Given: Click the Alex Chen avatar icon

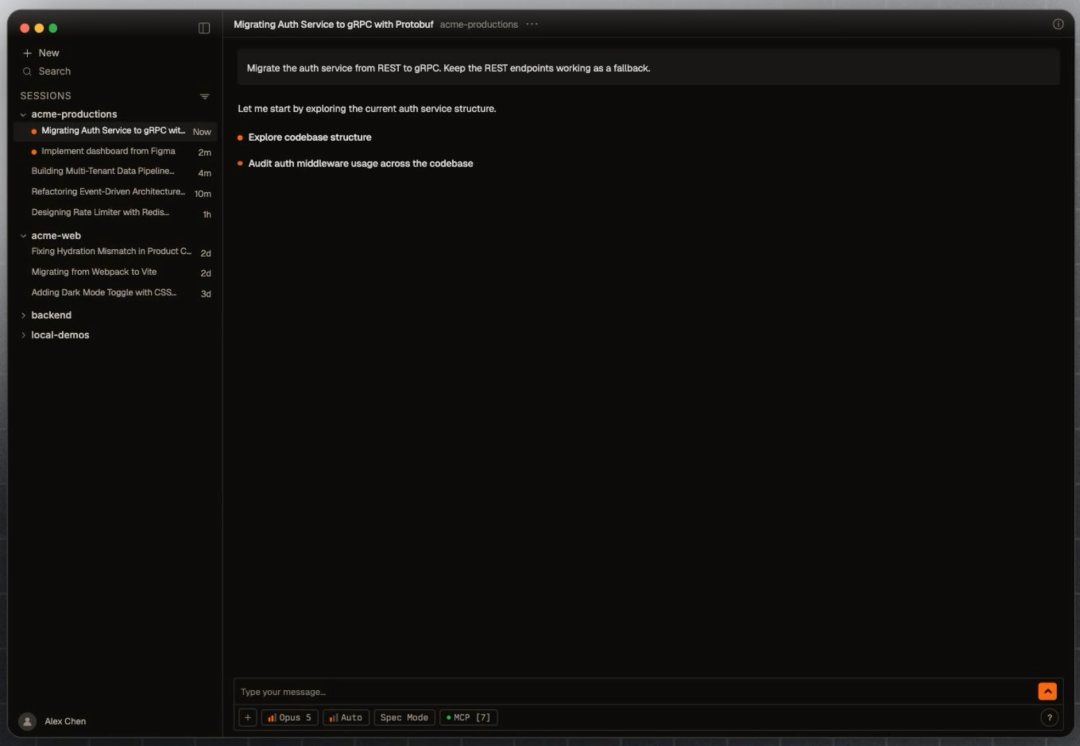Looking at the screenshot, I should 27,721.
